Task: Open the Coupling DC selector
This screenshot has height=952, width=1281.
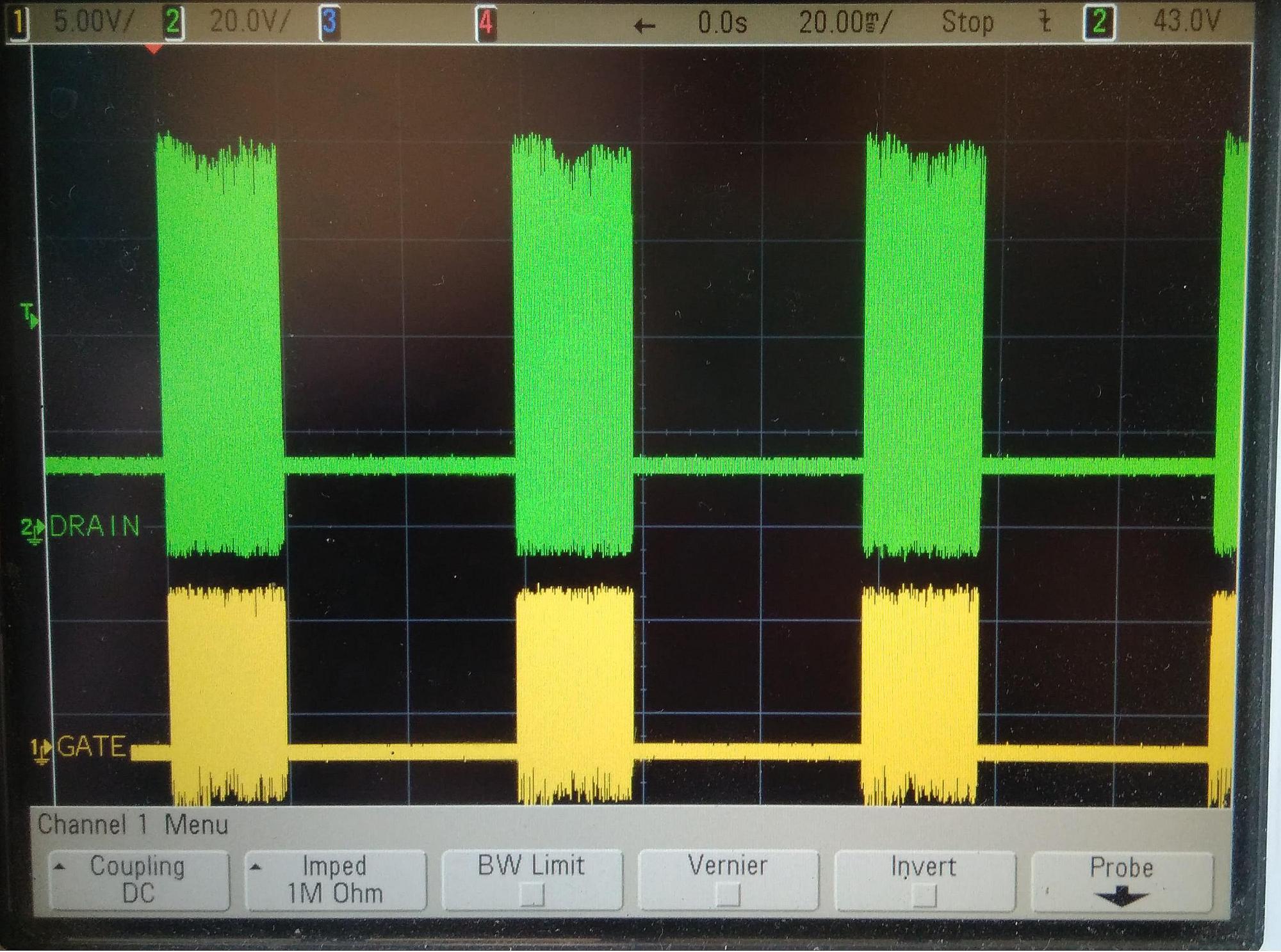Action: [x=138, y=880]
